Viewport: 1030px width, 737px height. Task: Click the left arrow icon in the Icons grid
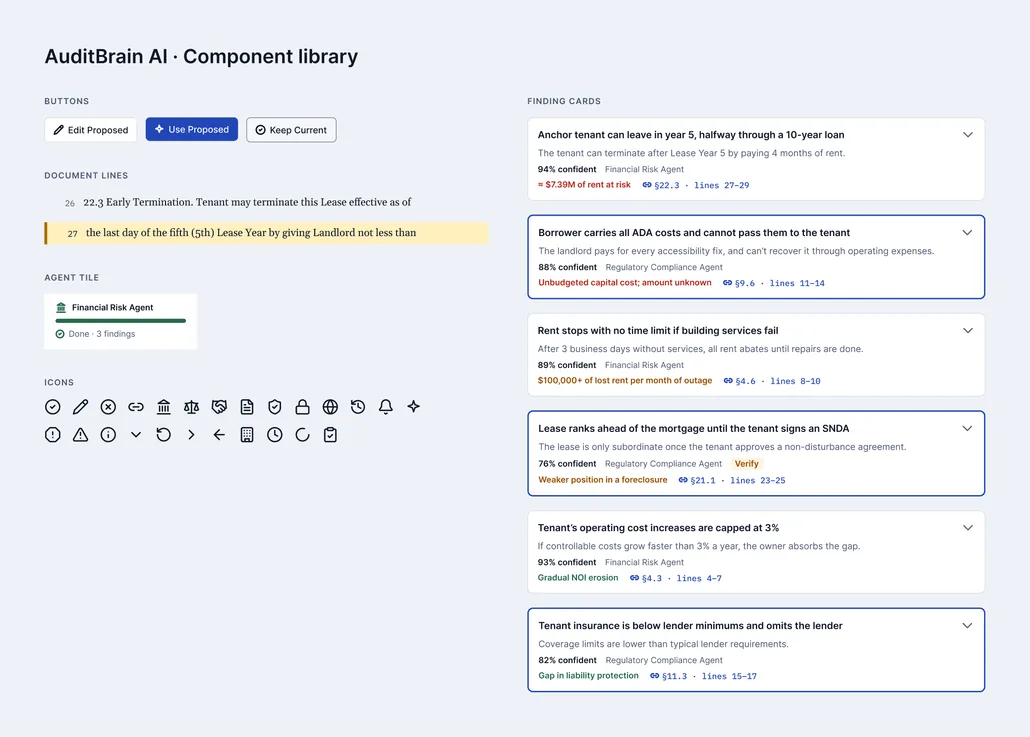tap(219, 434)
